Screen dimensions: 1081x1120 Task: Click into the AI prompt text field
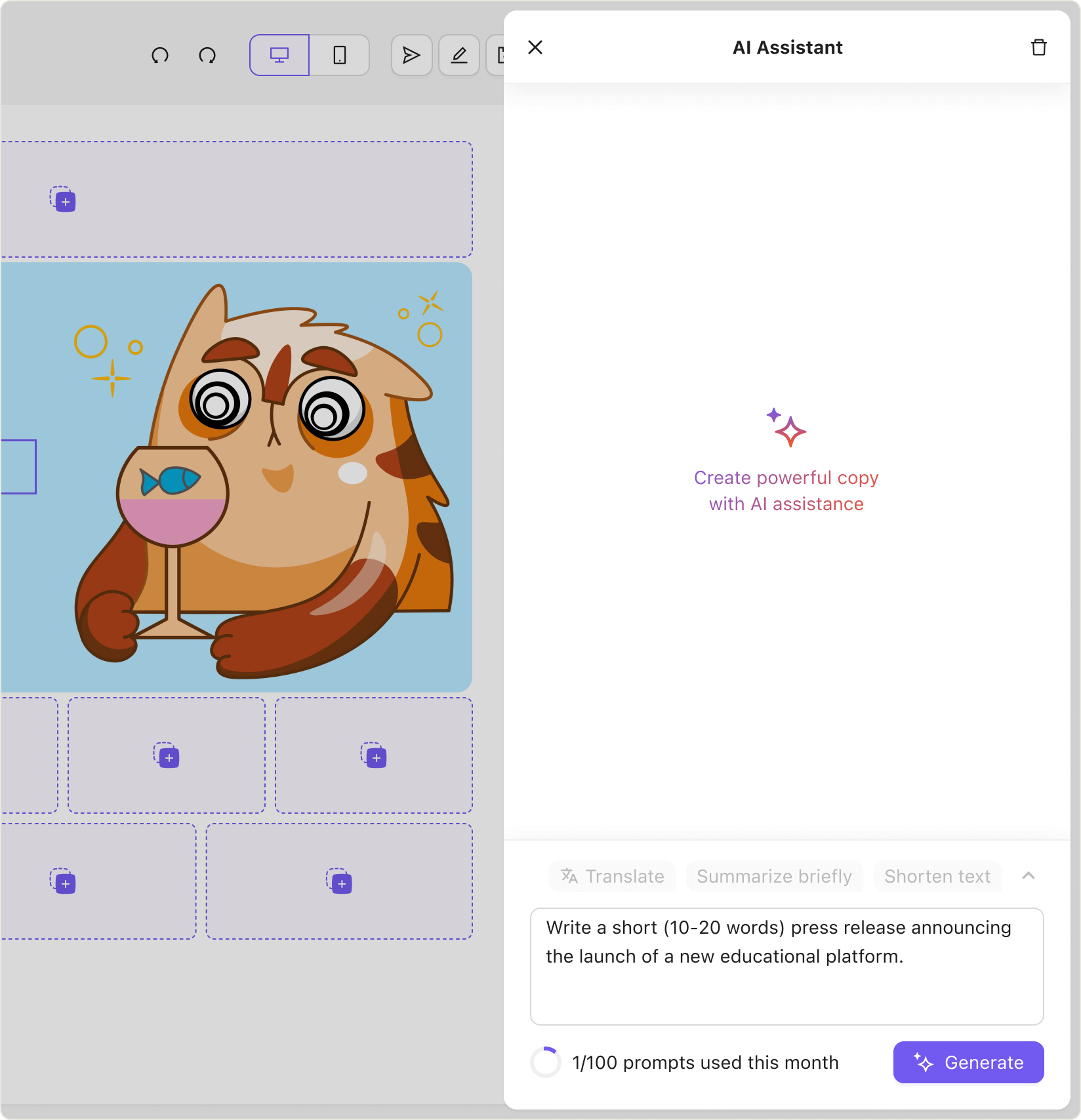click(x=787, y=967)
